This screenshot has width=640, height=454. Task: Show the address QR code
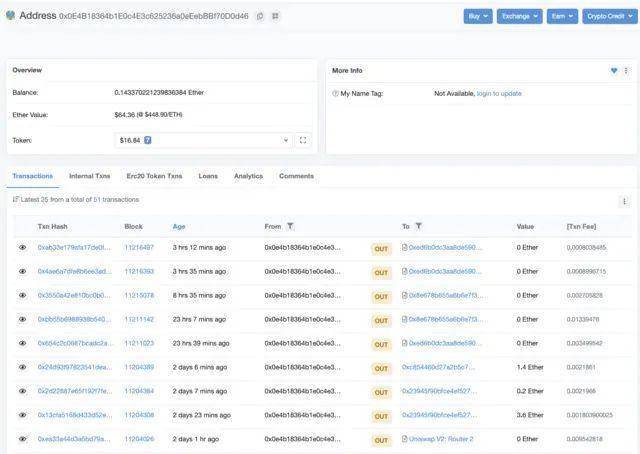coord(275,16)
